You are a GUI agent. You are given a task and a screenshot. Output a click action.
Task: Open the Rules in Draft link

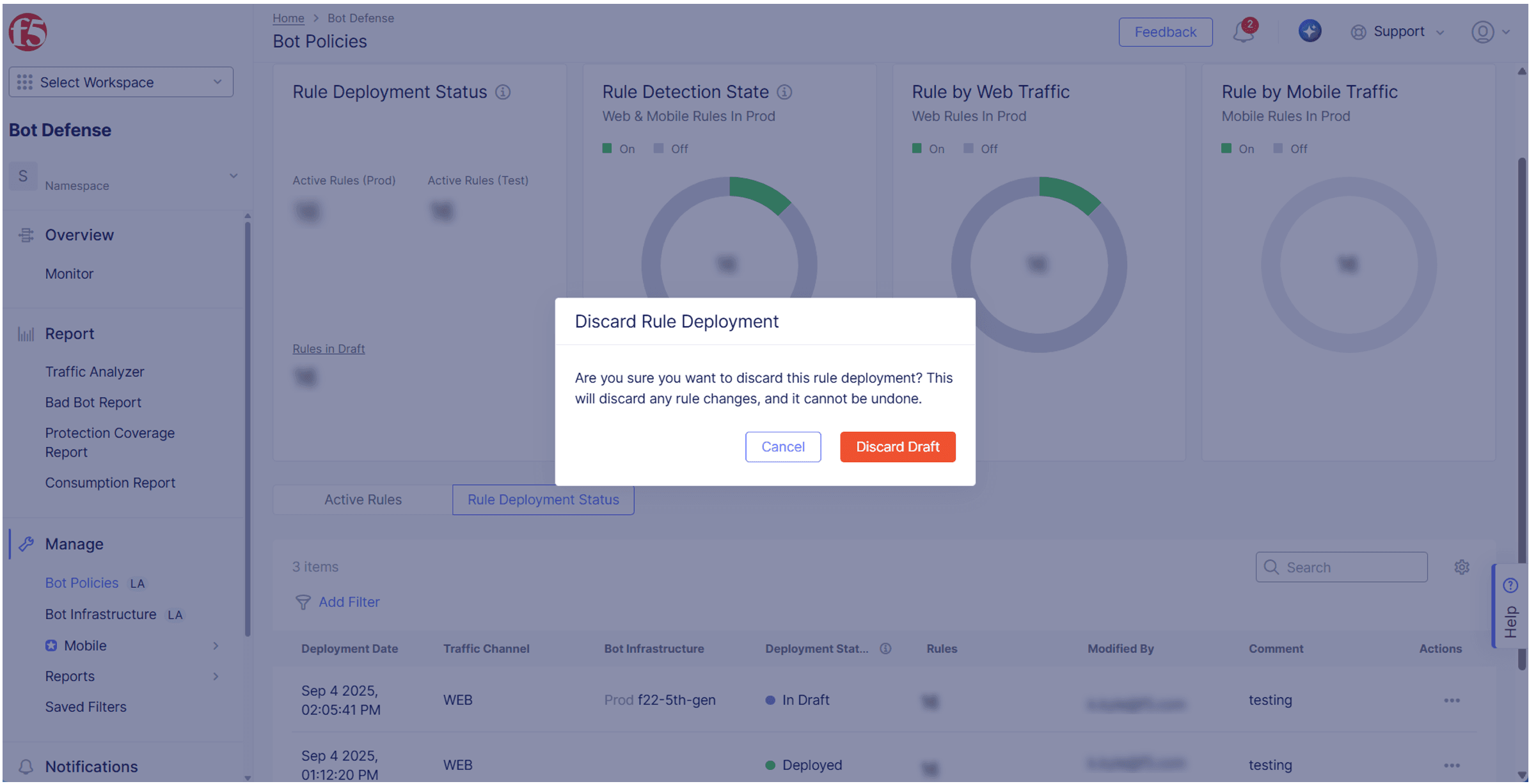[328, 349]
